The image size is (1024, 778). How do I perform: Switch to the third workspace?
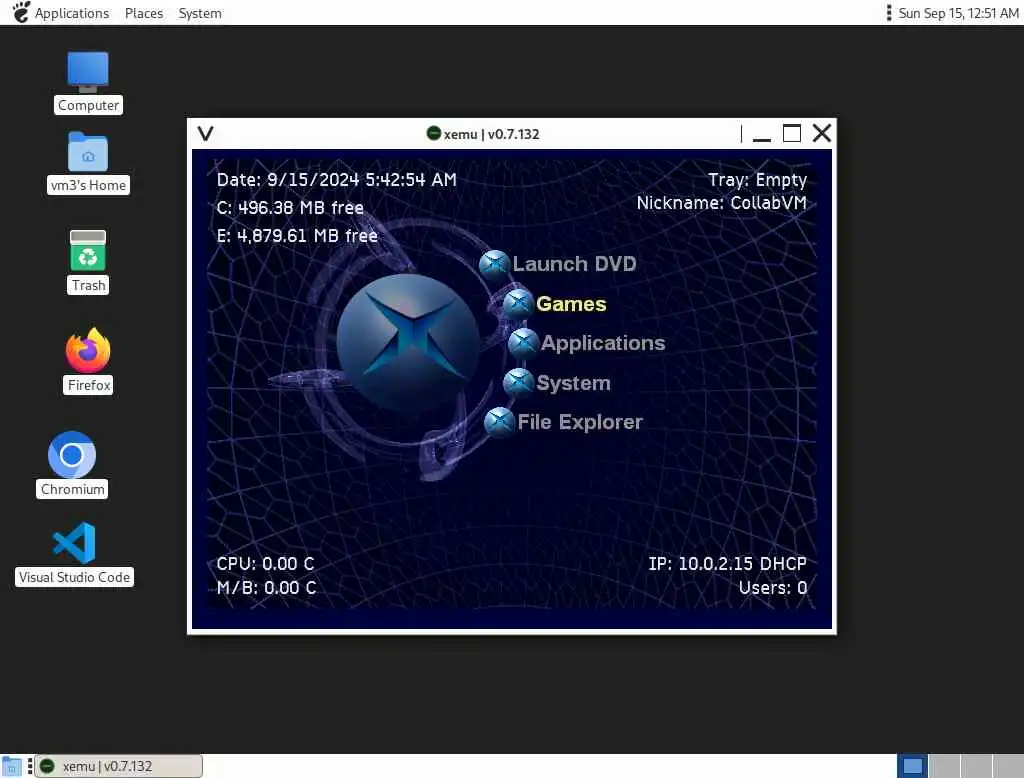click(976, 766)
